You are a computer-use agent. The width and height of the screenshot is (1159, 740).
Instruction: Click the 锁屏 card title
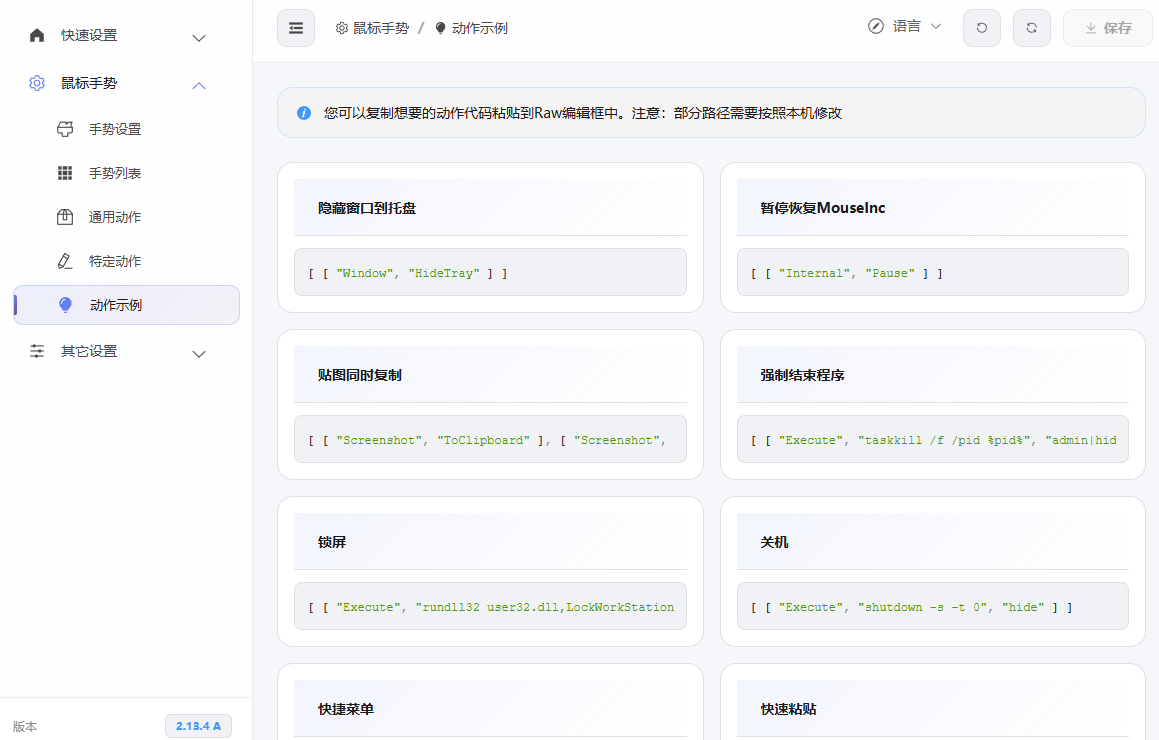pyautogui.click(x=332, y=543)
